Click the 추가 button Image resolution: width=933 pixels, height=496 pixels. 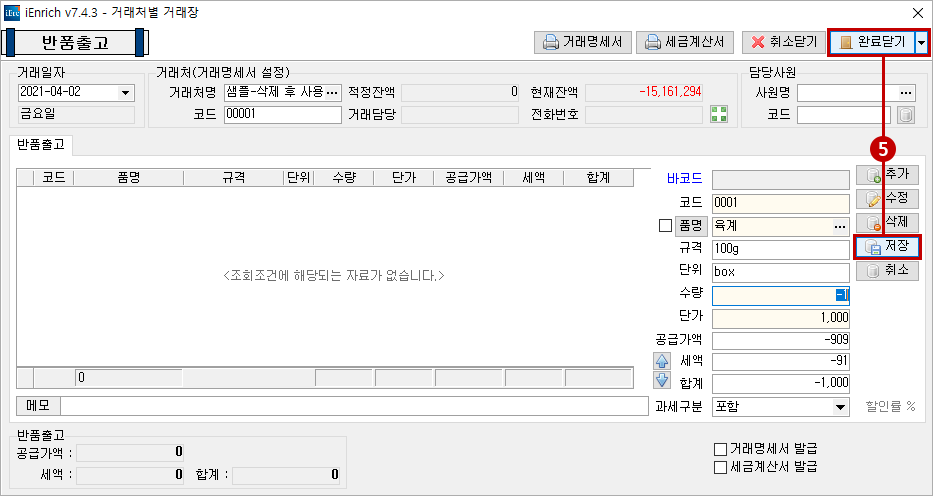tap(887, 175)
